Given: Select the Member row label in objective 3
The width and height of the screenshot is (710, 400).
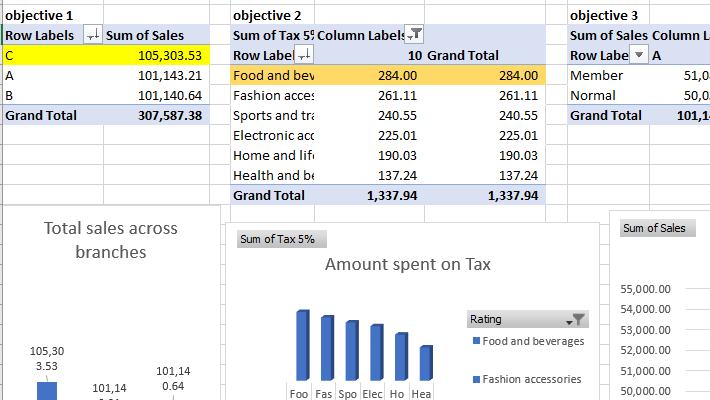Looking at the screenshot, I should click(x=596, y=75).
